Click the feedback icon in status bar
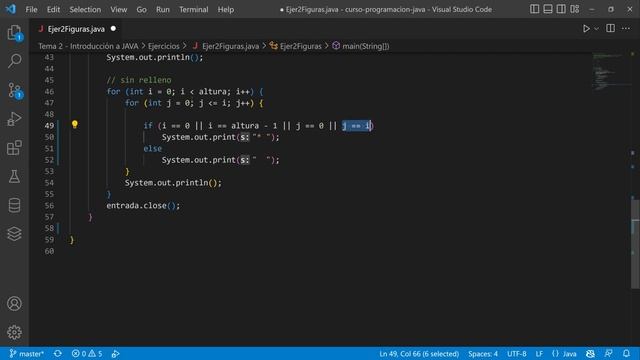This screenshot has height=360, width=640. click(608, 353)
